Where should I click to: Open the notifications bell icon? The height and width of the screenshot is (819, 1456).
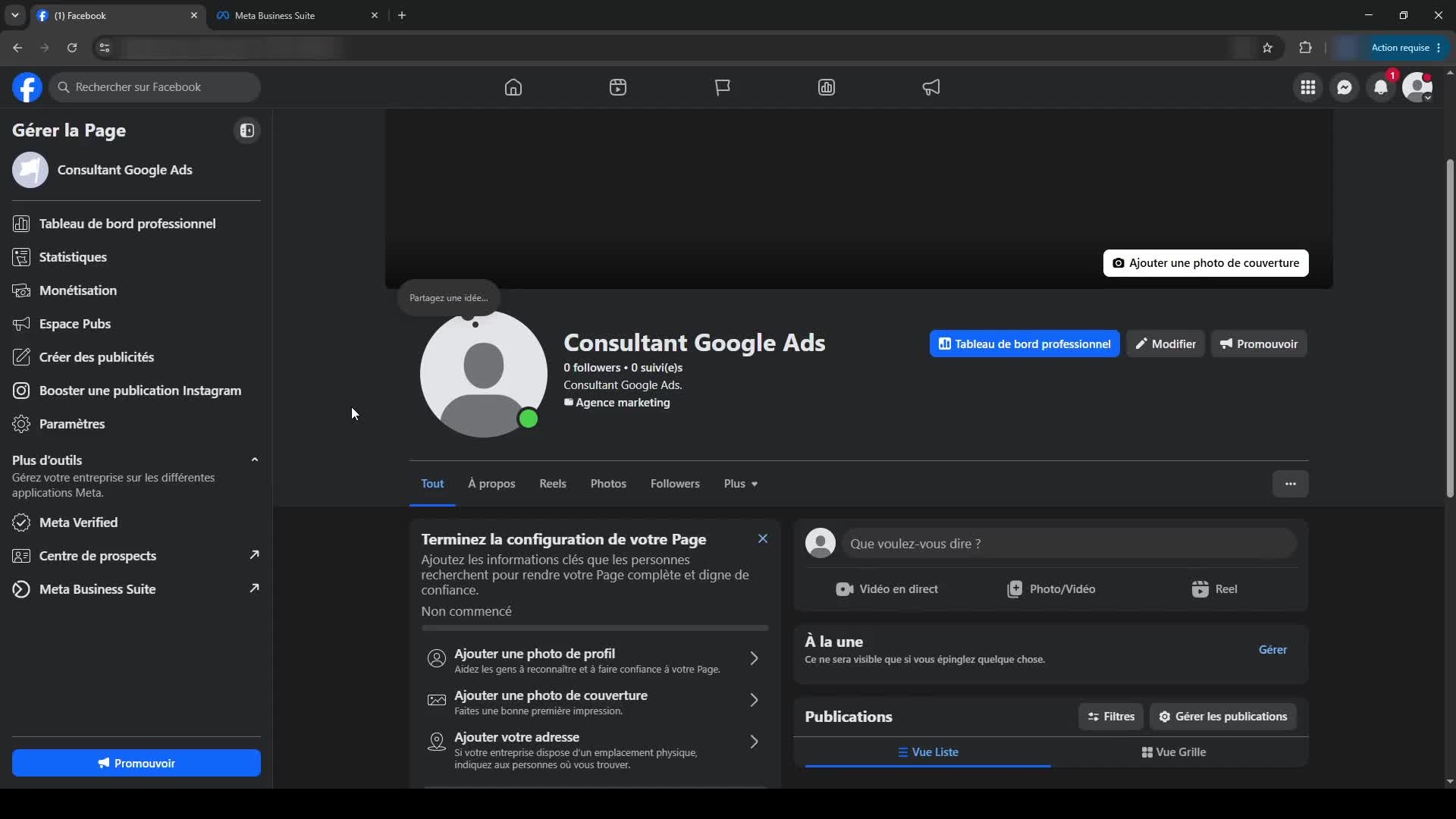tap(1381, 87)
